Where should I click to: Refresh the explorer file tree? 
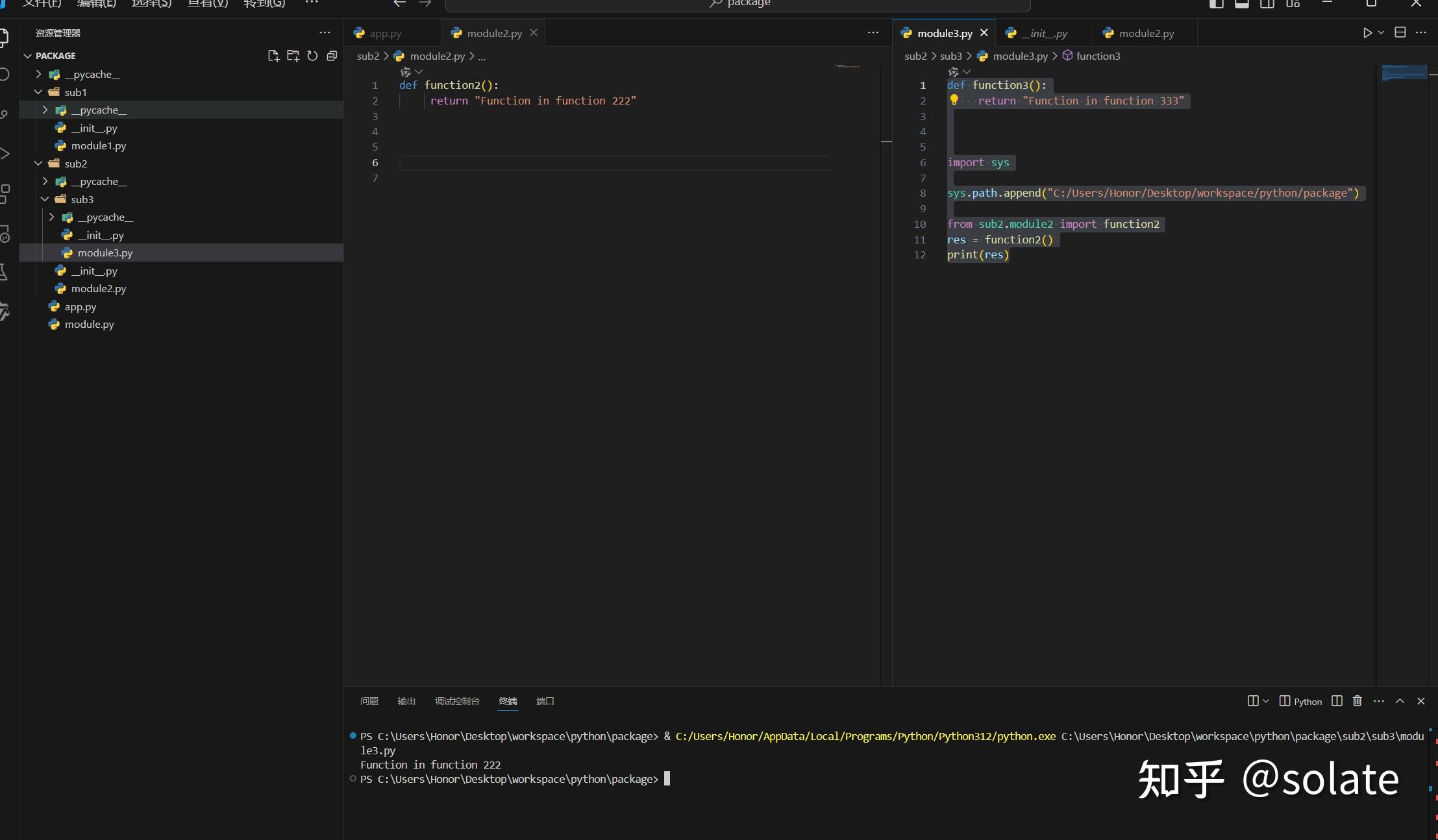pos(312,56)
